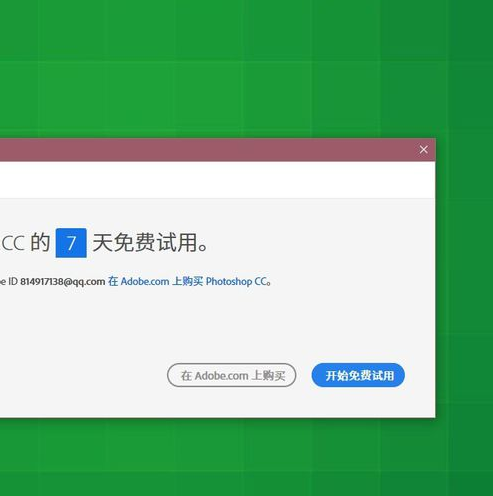The width and height of the screenshot is (493, 496).
Task: Click the 开始免费试用 button
Action: [x=358, y=375]
